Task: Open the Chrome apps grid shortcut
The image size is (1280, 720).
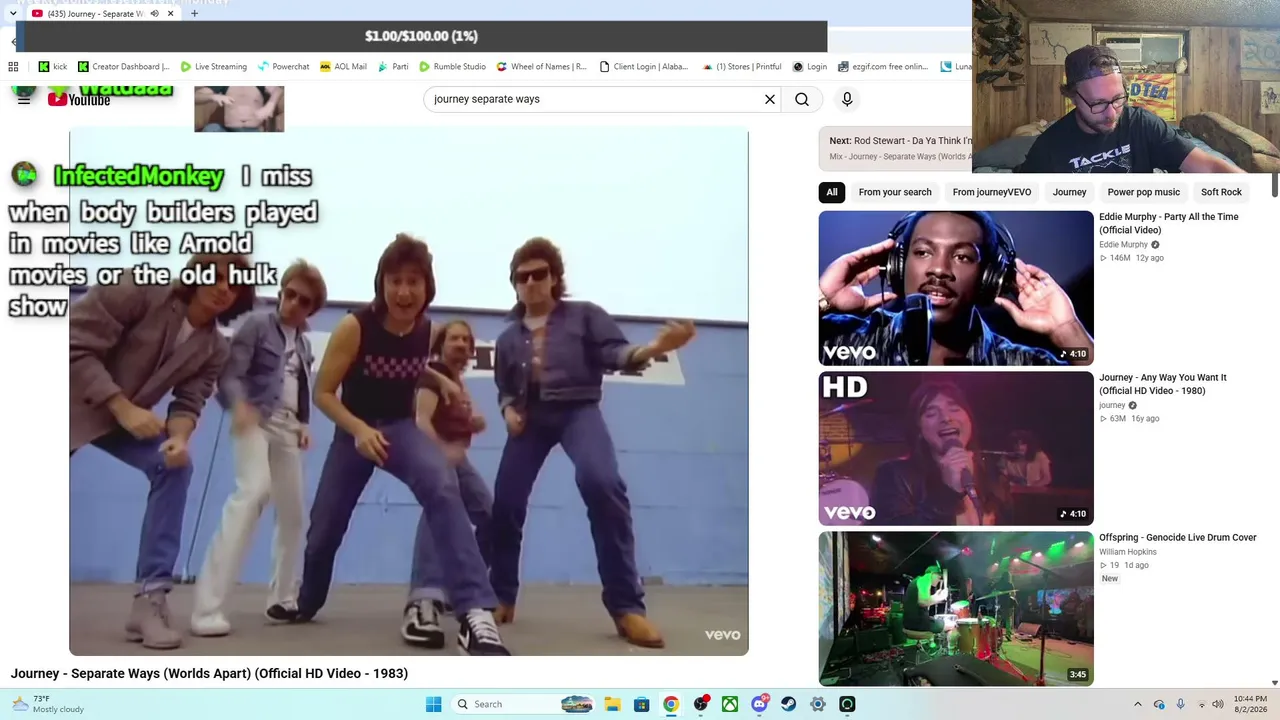Action: (13, 67)
